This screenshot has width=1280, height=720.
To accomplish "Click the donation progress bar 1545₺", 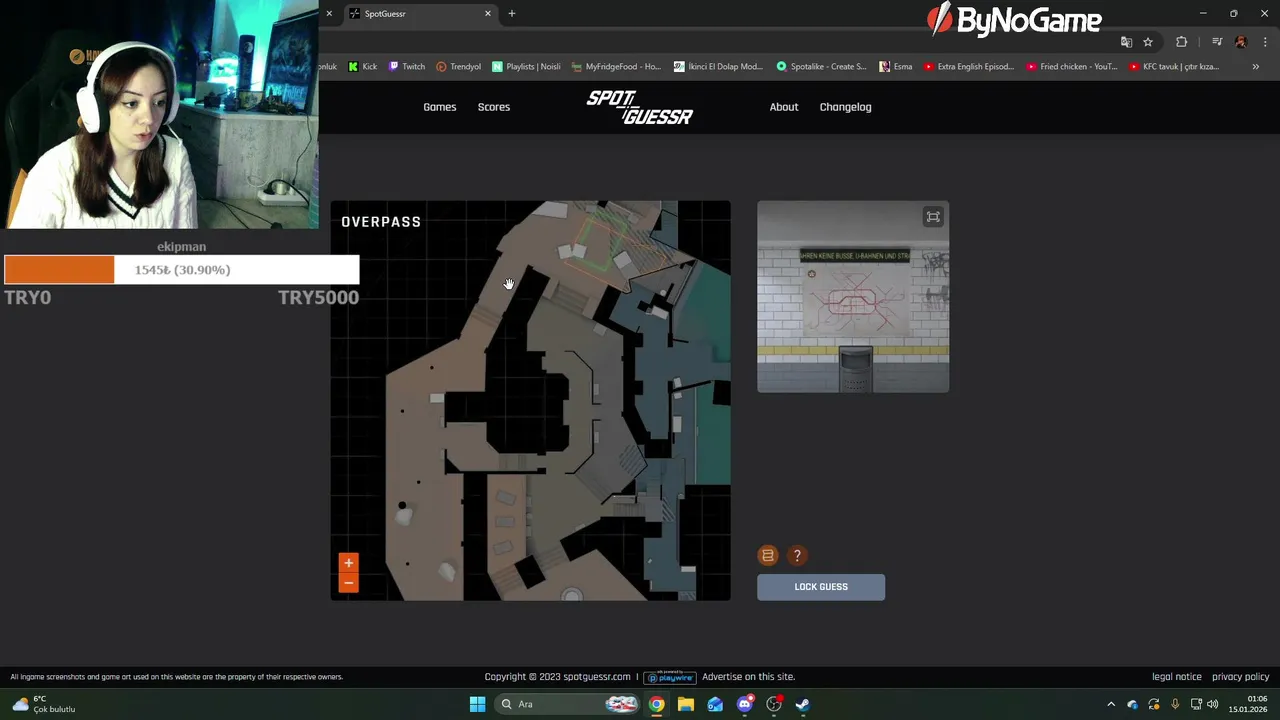I will coord(182,270).
